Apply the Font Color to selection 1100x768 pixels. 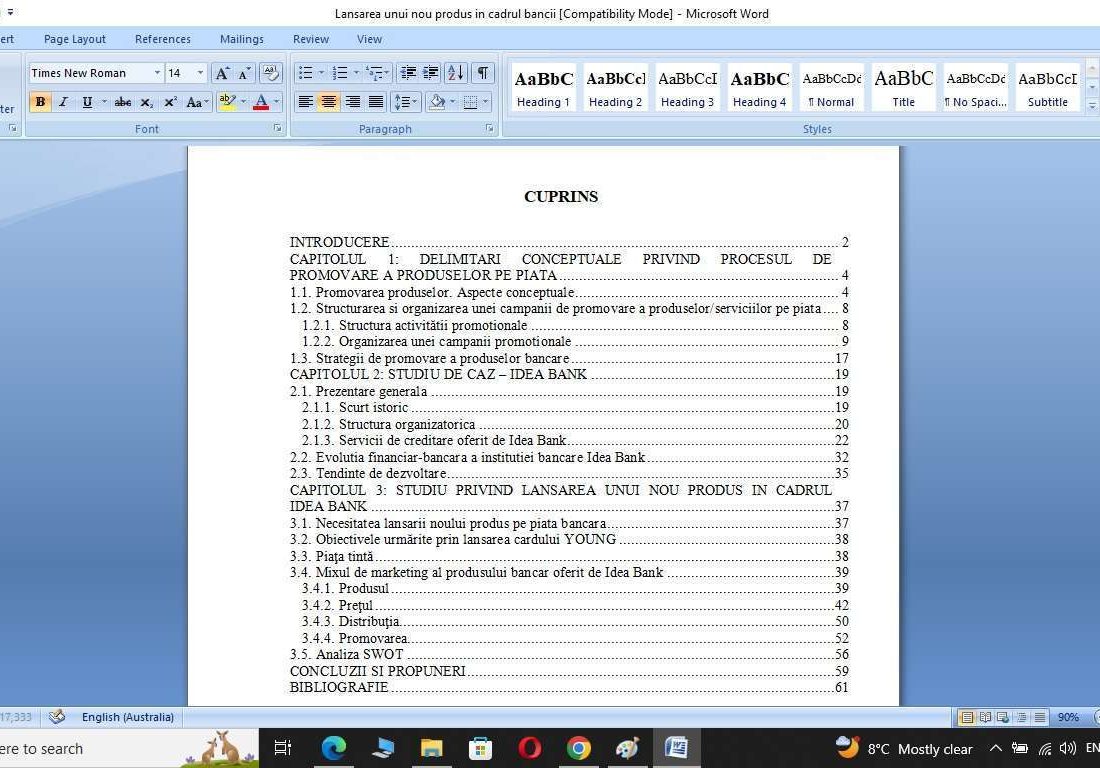click(x=261, y=101)
